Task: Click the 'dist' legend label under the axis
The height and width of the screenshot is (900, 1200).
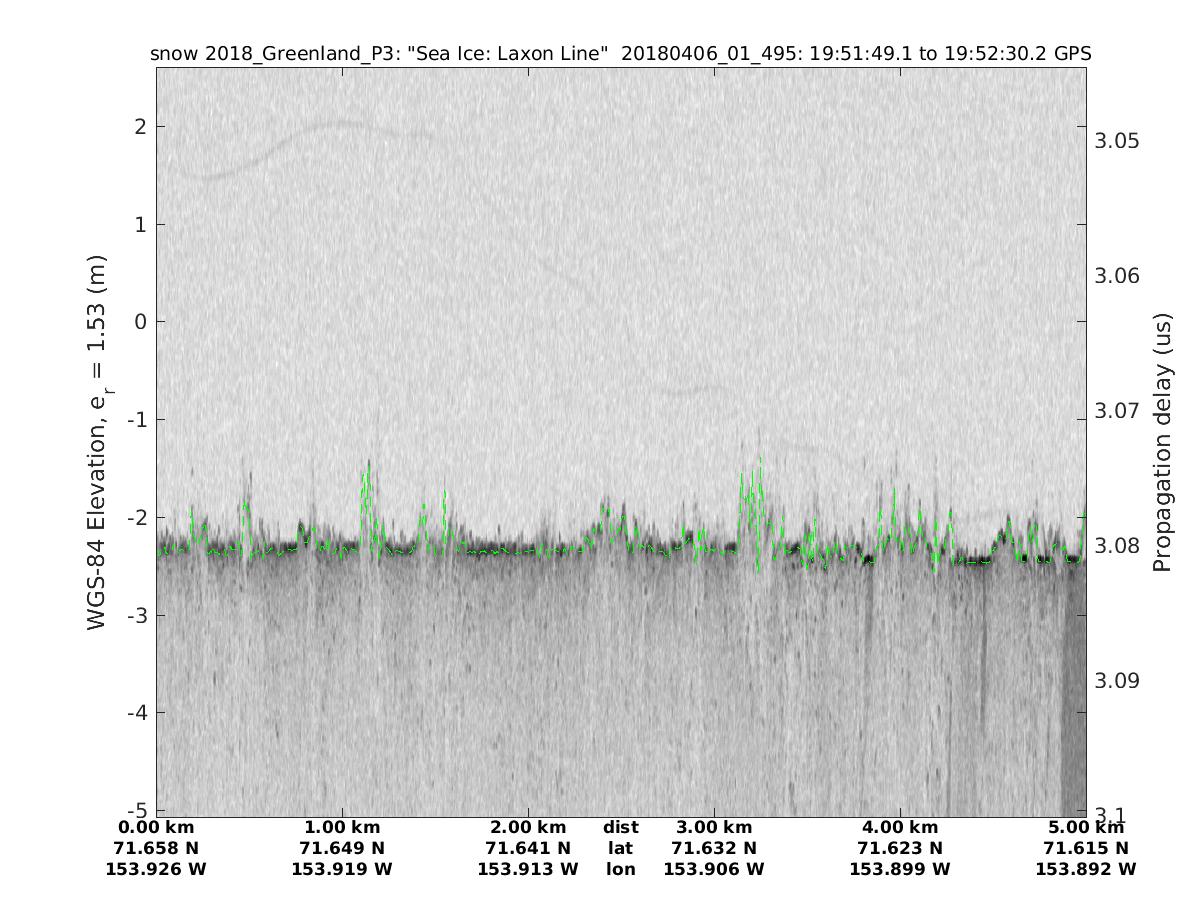Action: click(x=620, y=827)
